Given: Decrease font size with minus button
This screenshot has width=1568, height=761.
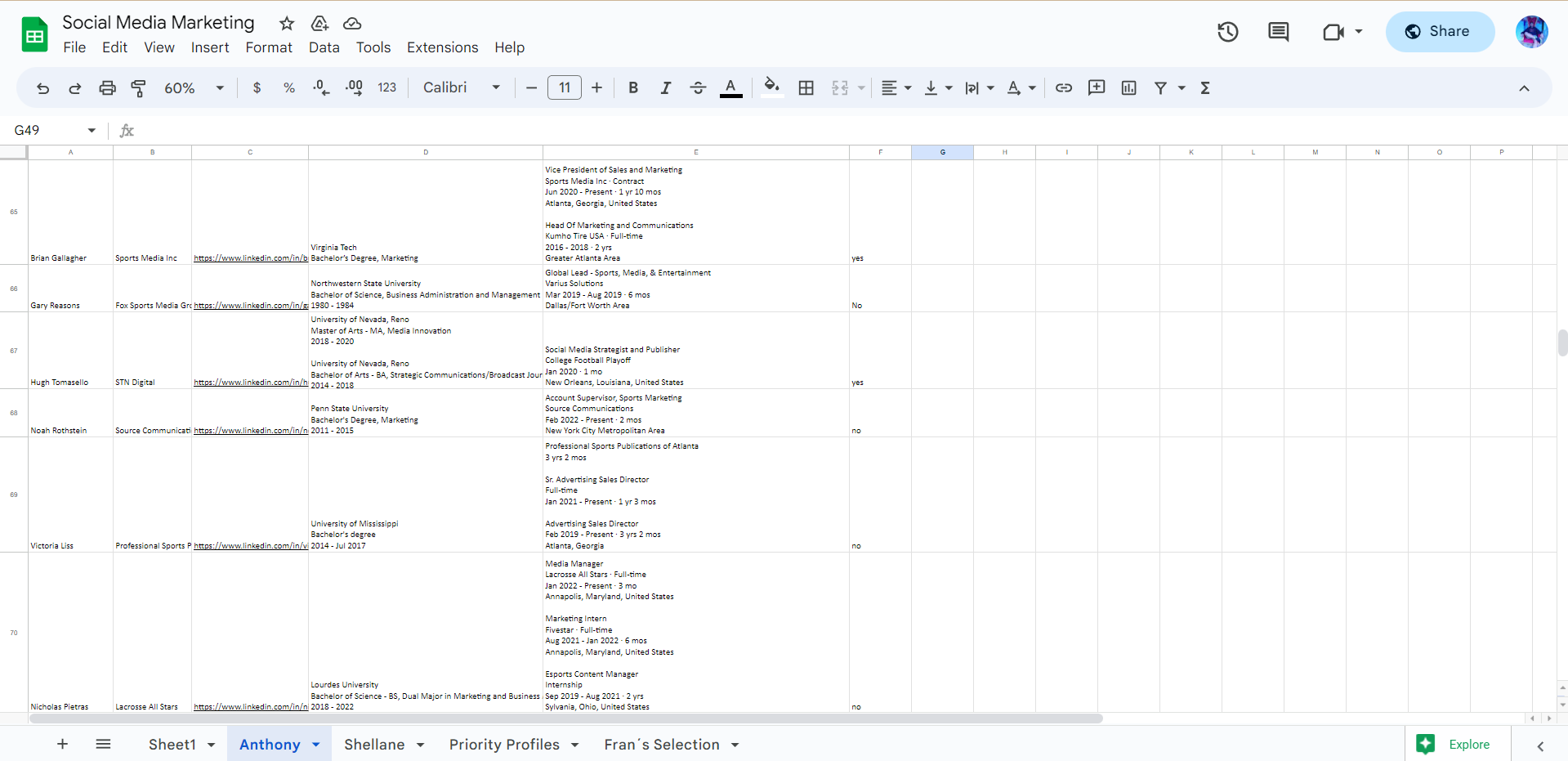Looking at the screenshot, I should click(x=532, y=88).
